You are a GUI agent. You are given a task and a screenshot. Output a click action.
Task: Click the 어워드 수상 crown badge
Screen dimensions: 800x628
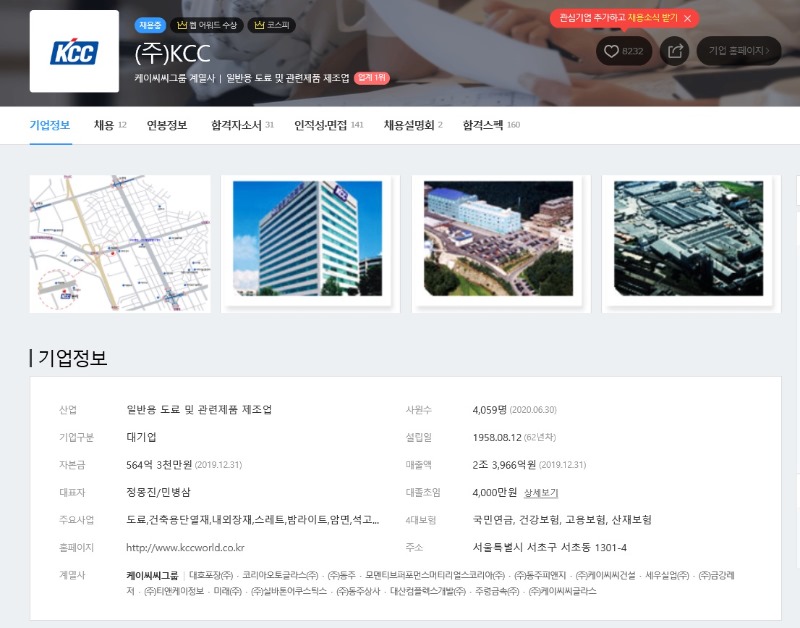(x=207, y=25)
